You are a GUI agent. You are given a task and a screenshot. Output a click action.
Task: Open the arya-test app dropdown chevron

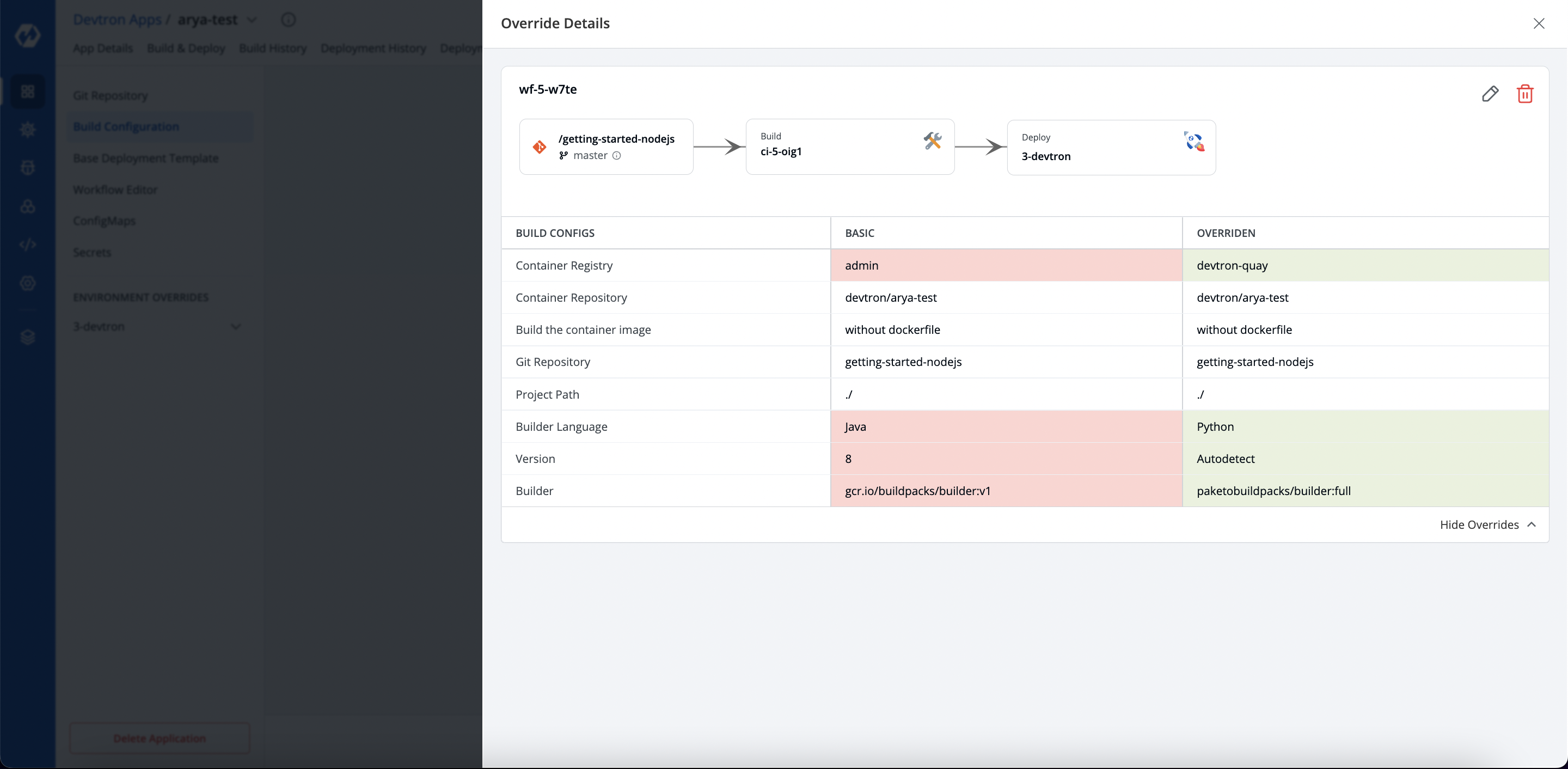click(x=252, y=20)
